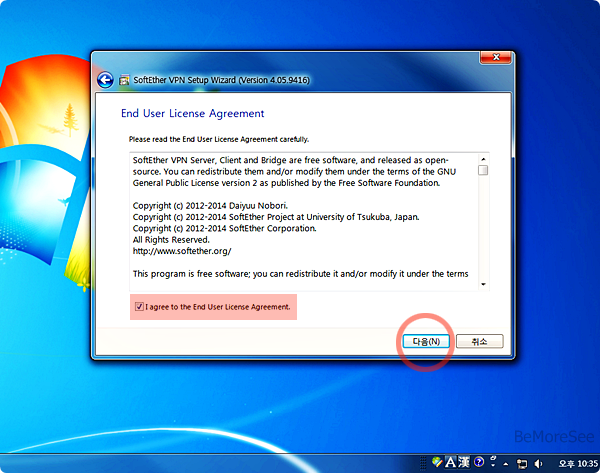600x473 pixels.
Task: Click the license text scrollbar thumb
Action: (x=483, y=170)
